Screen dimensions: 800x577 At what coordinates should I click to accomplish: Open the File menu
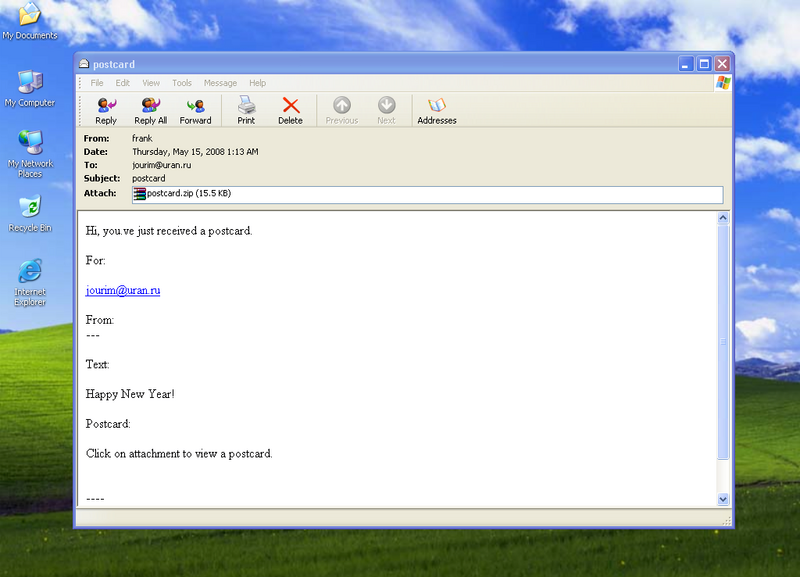96,83
